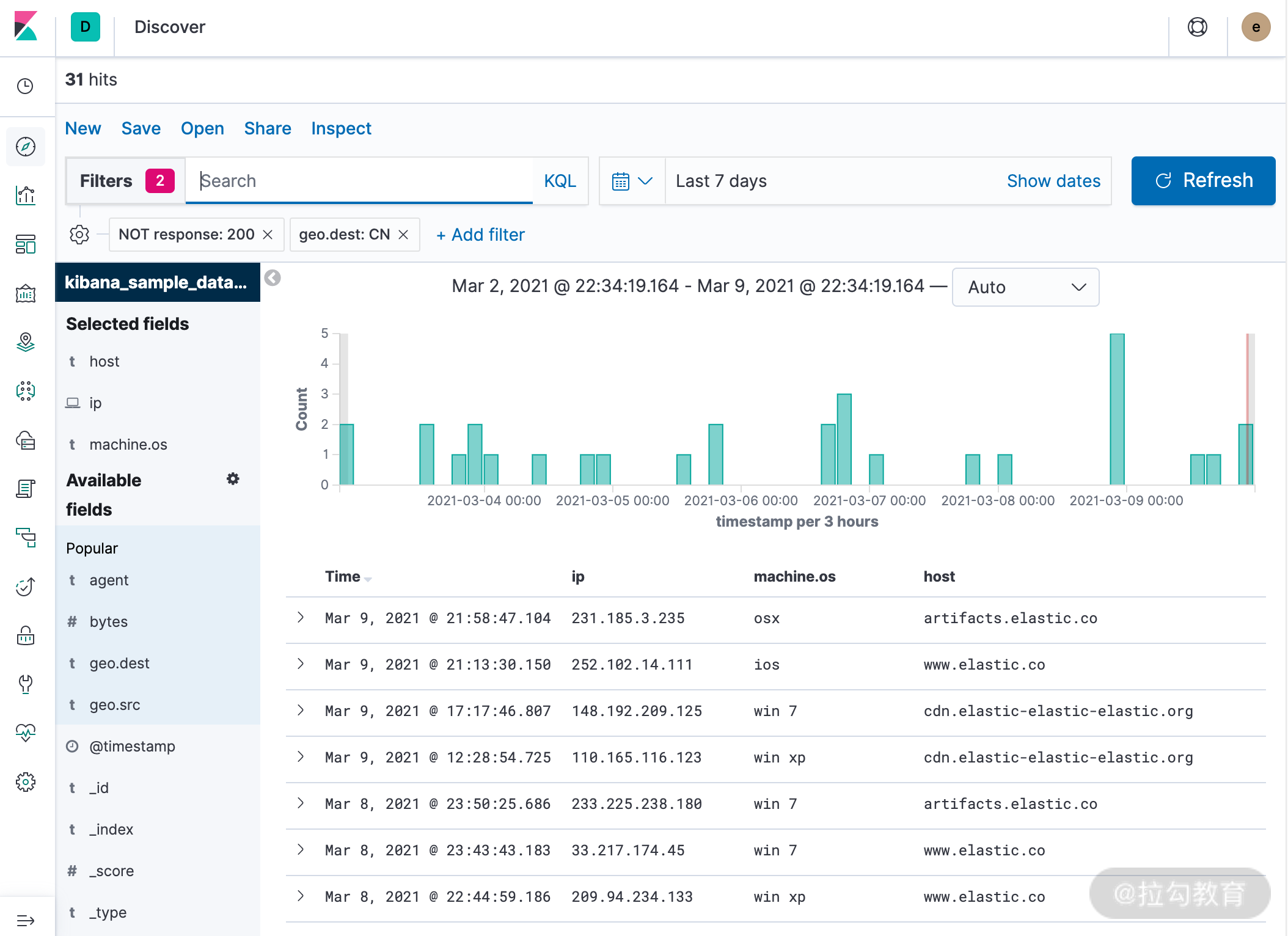Open SIEM lock icon in sidebar
Screen dimensions: 1288x936
point(25,635)
